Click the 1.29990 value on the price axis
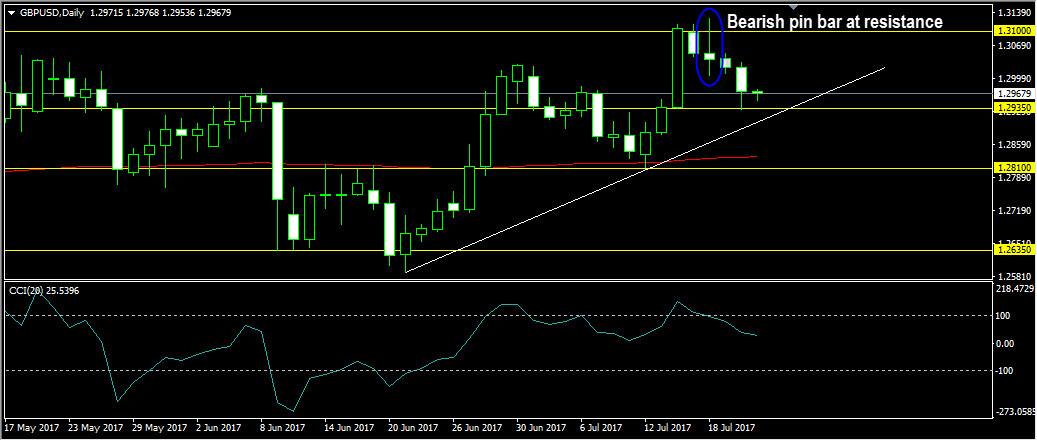Screen dimensions: 1037x441 [x=1015, y=78]
